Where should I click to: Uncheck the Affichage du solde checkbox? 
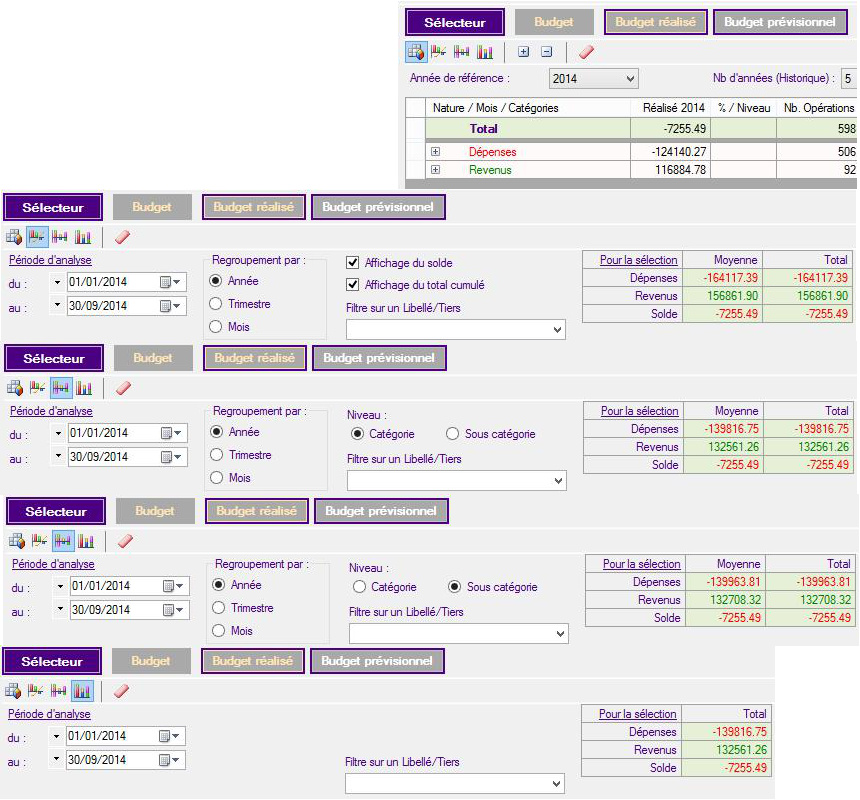click(x=353, y=263)
